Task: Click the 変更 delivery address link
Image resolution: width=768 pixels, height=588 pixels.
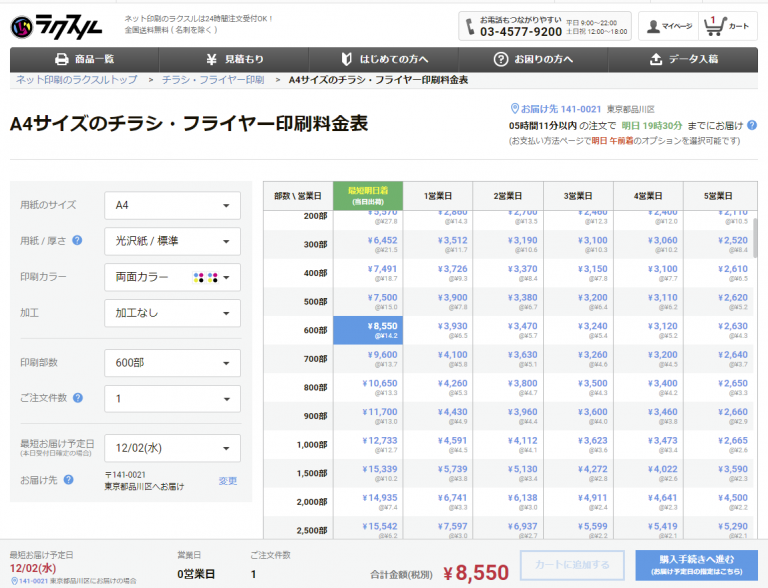Action: pyautogui.click(x=228, y=481)
